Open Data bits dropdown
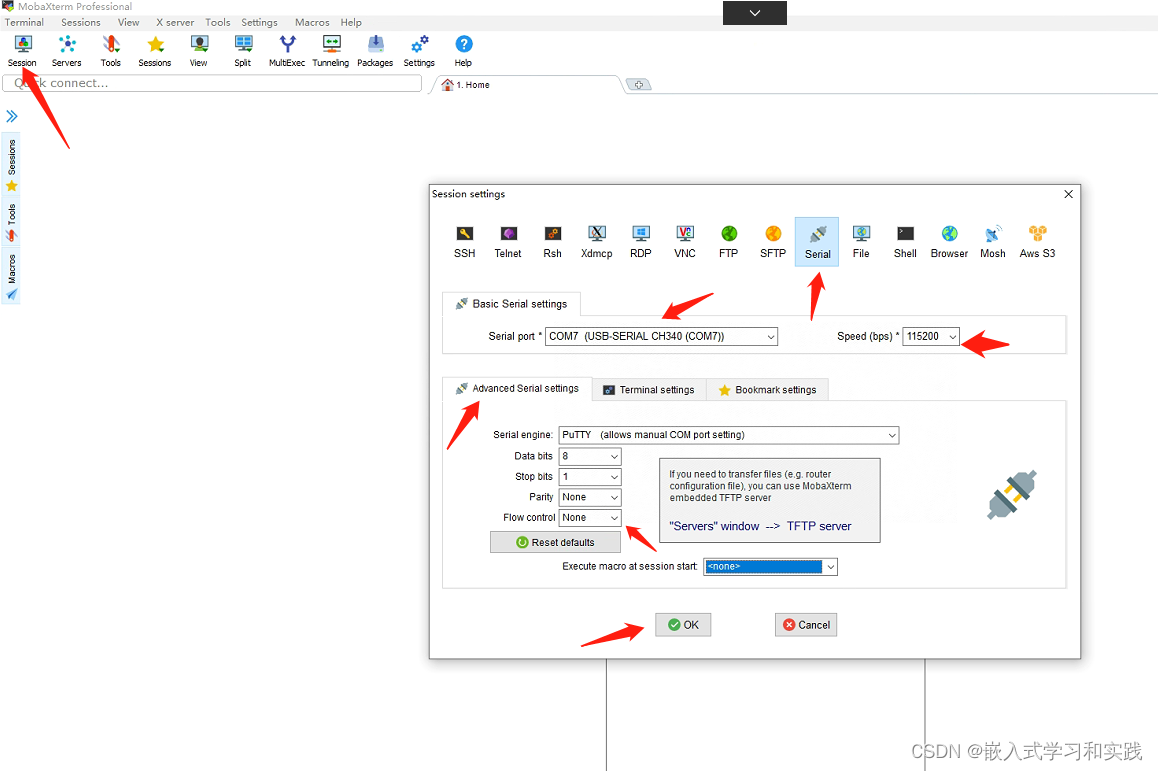The image size is (1158, 771). point(590,456)
